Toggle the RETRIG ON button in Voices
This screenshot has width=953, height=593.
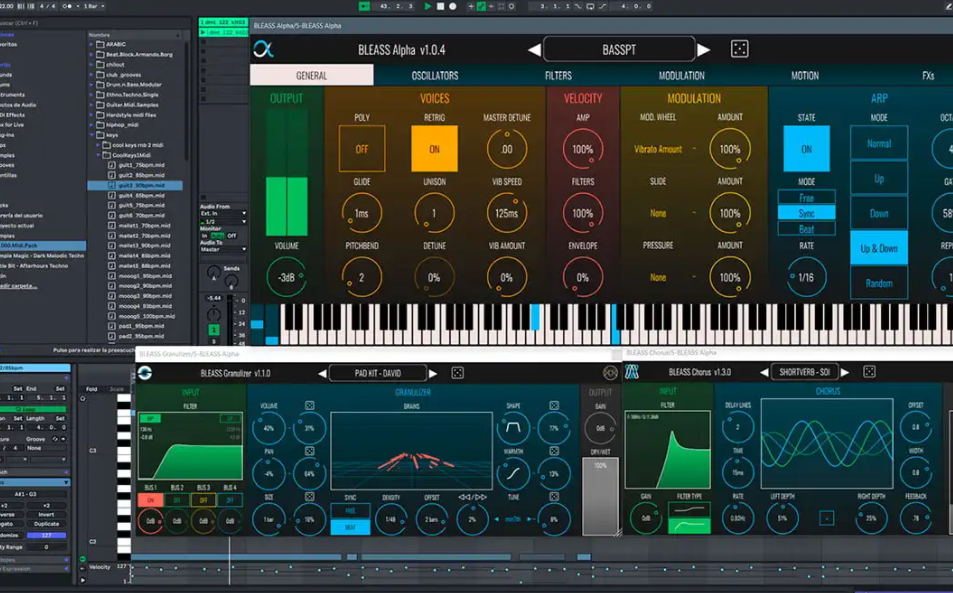[x=435, y=149]
